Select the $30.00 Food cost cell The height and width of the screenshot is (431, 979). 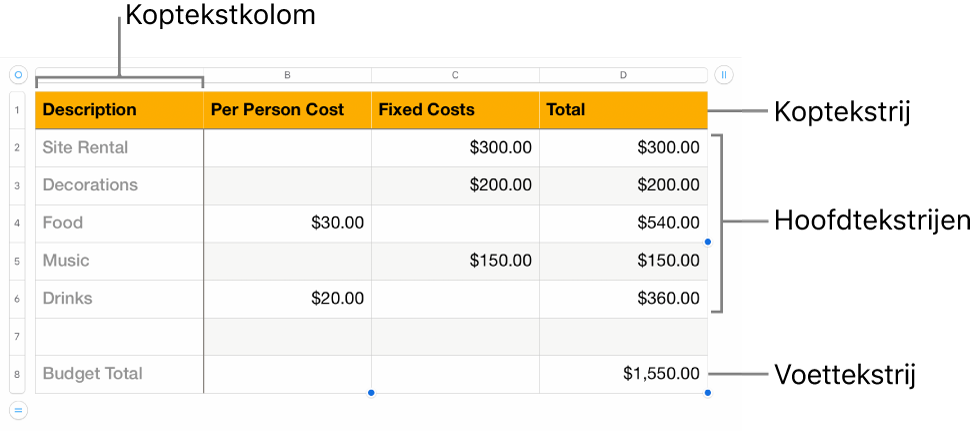pos(287,223)
